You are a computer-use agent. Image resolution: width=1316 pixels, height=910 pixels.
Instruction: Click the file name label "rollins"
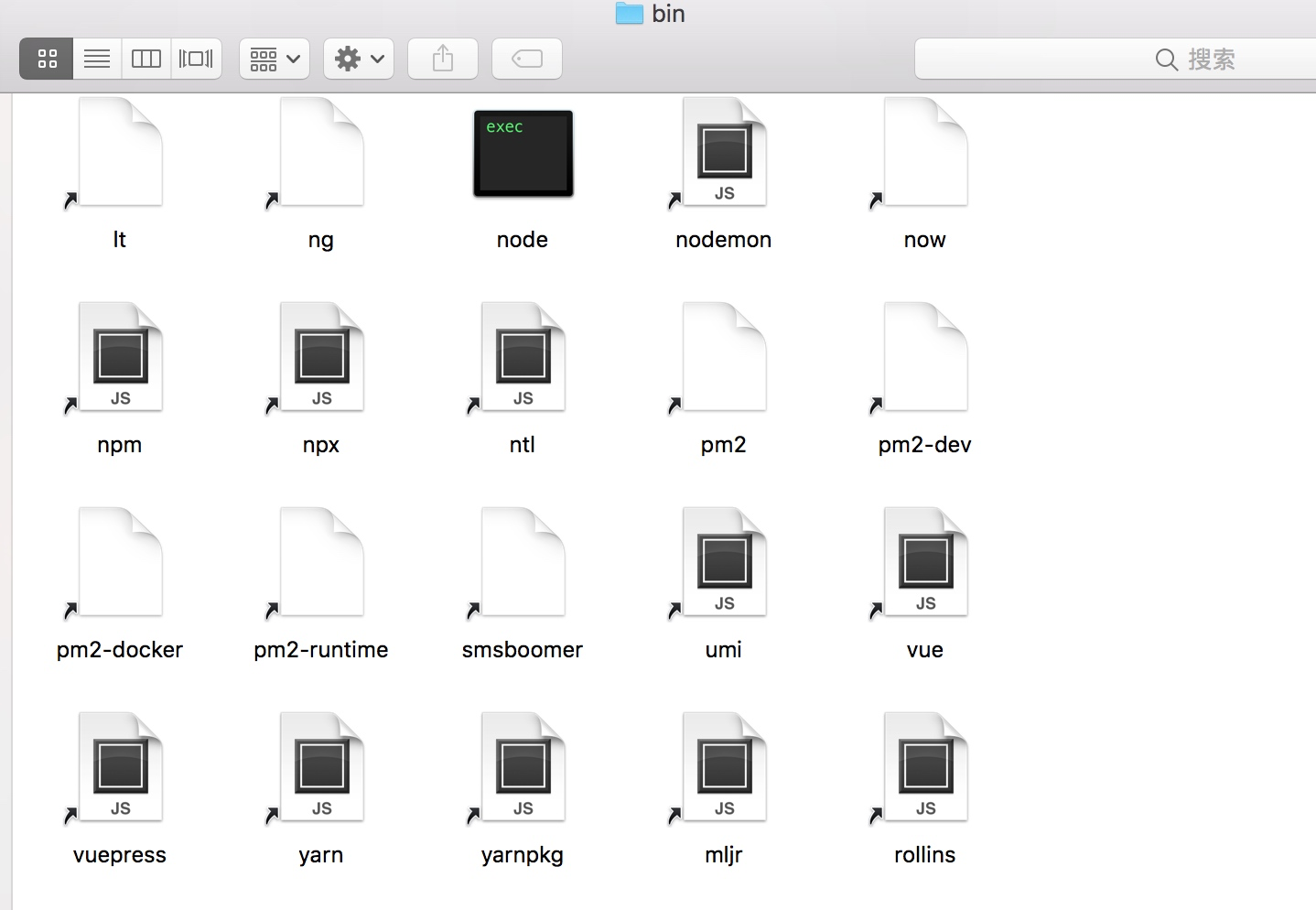(925, 855)
